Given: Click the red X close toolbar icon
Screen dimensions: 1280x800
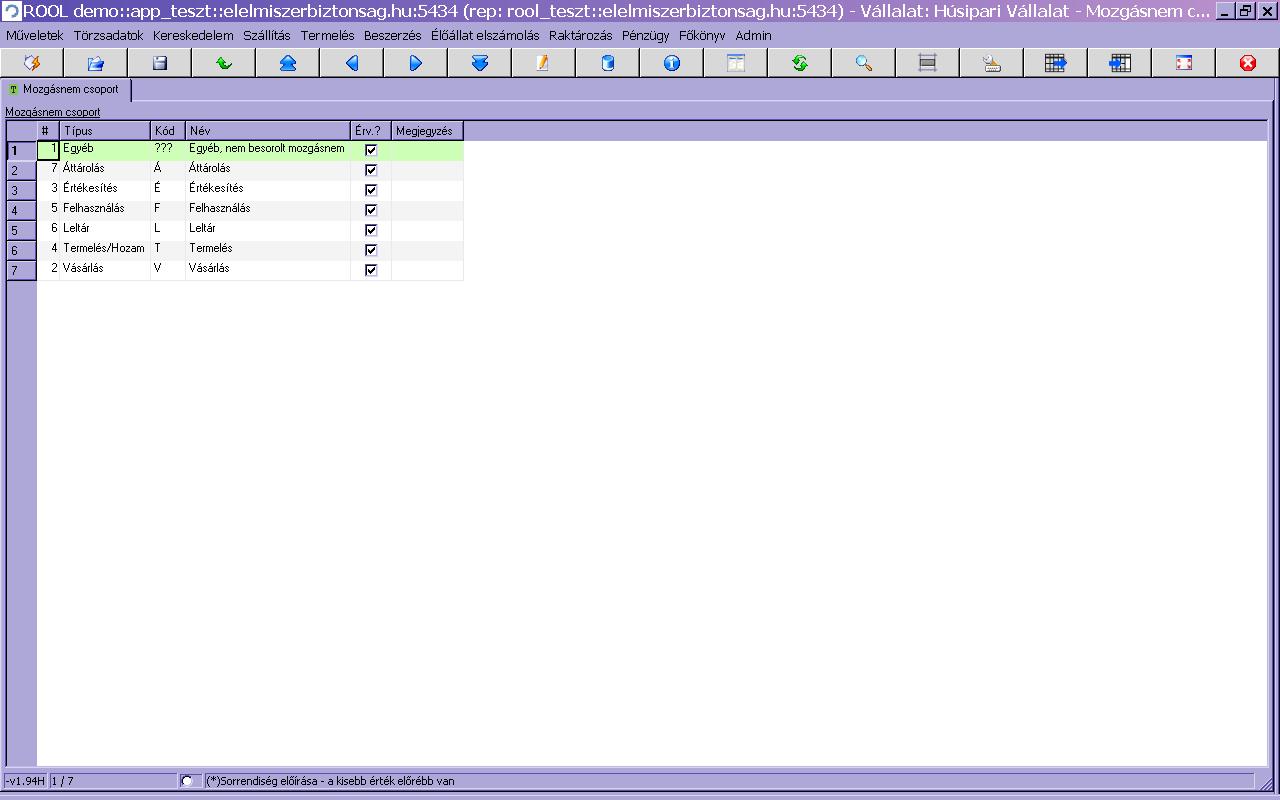Looking at the screenshot, I should click(1248, 63).
